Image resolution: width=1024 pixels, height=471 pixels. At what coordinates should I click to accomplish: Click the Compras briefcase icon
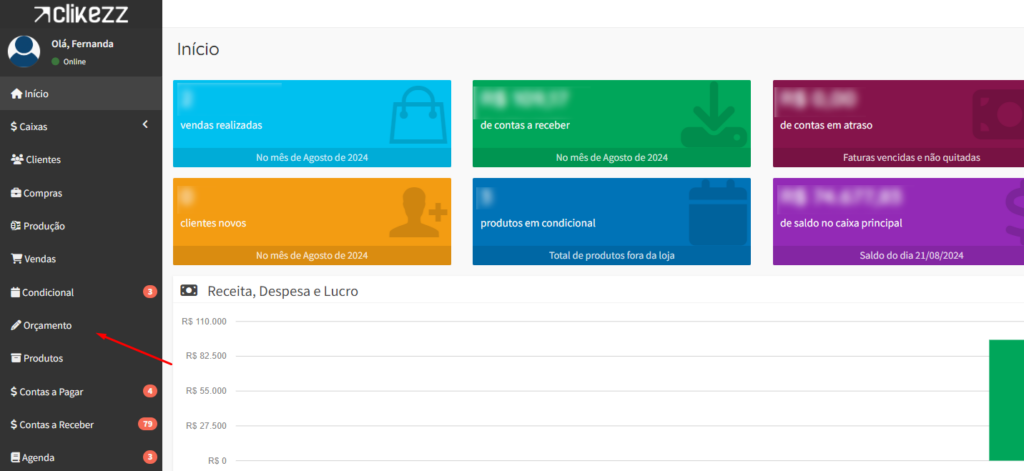click(16, 193)
